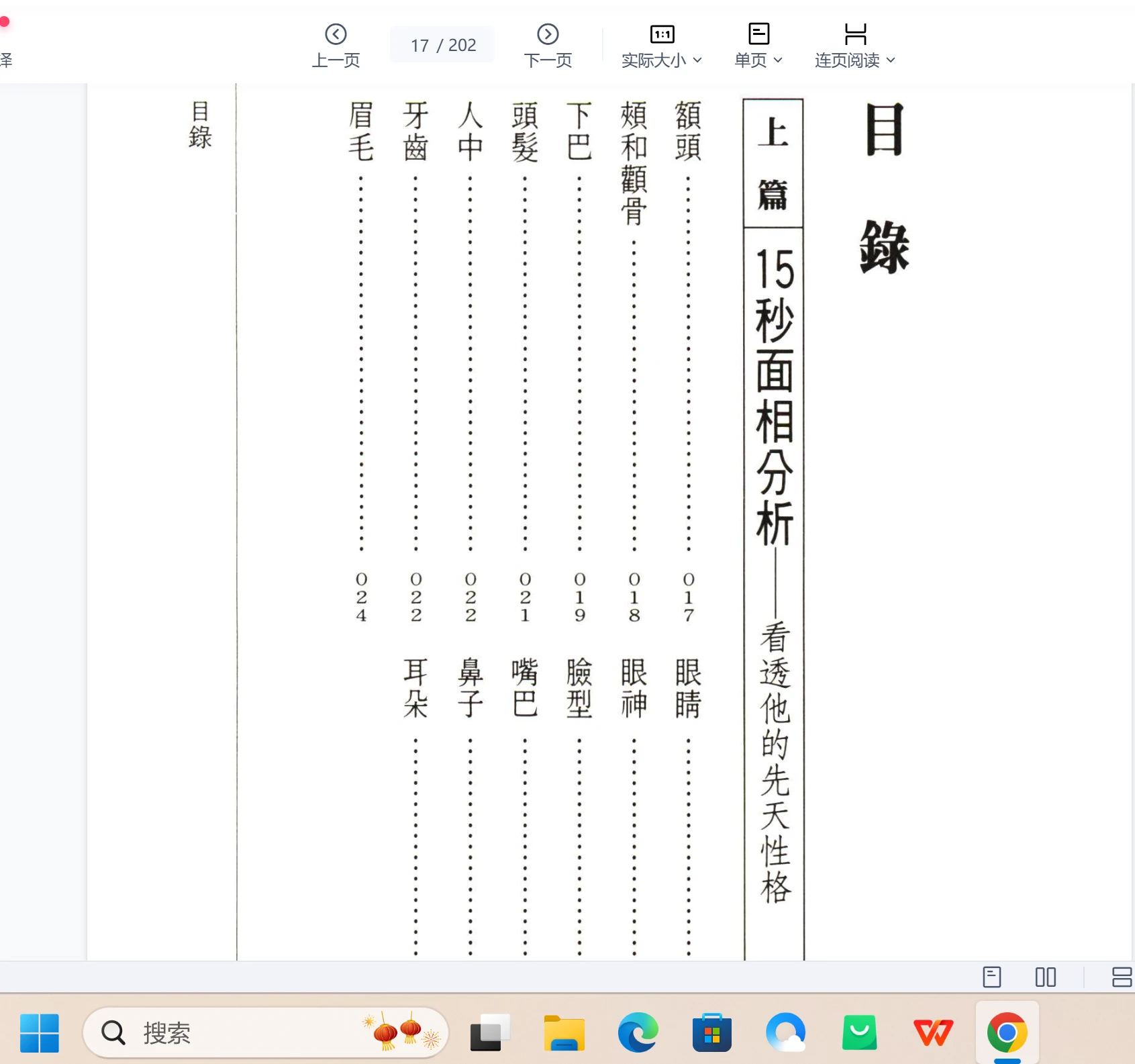Enable continuous scroll view in bottom bar

(1121, 977)
